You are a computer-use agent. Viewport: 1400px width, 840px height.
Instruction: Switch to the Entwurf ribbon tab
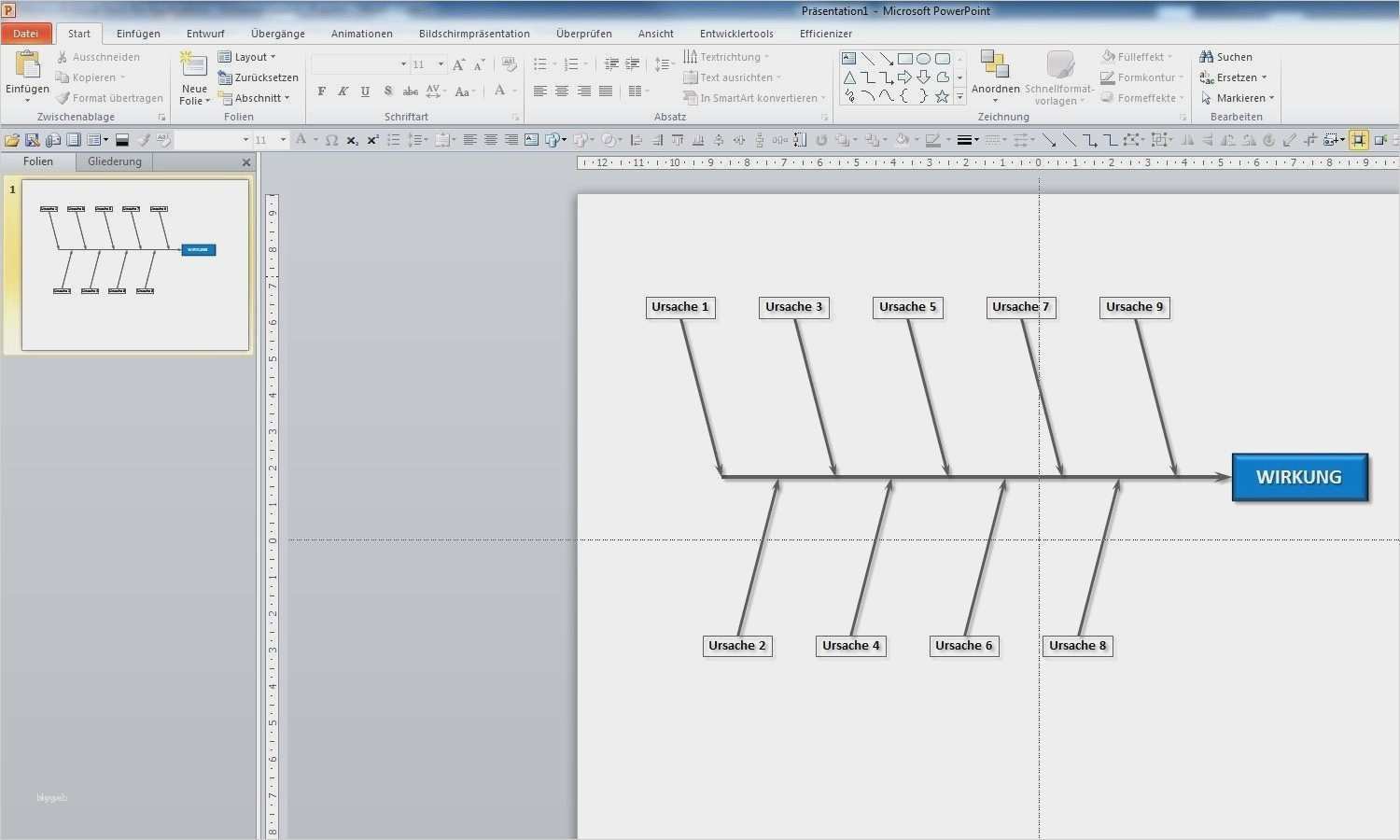pos(205,34)
